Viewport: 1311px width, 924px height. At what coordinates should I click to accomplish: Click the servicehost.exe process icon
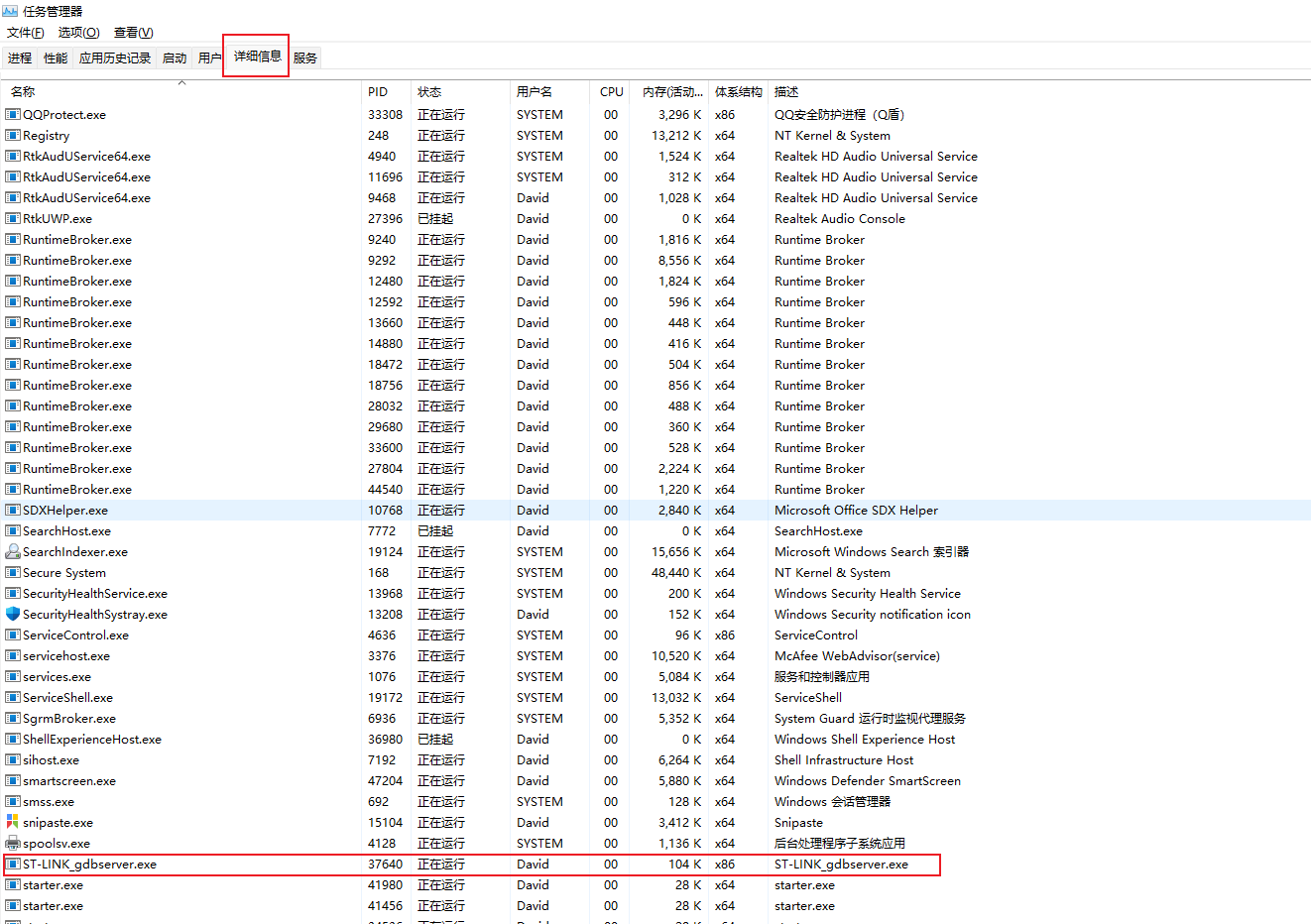tap(13, 655)
